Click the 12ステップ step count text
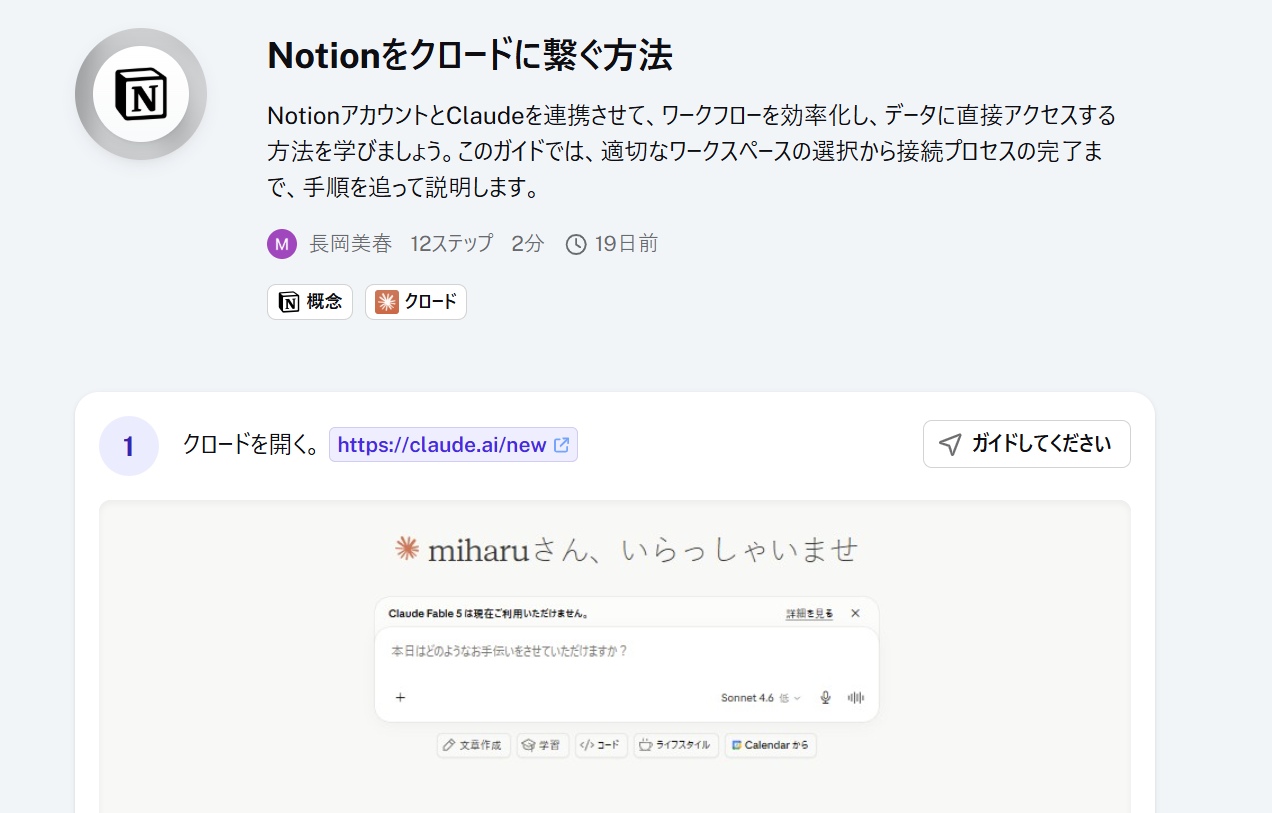The image size is (1272, 813). click(x=452, y=244)
